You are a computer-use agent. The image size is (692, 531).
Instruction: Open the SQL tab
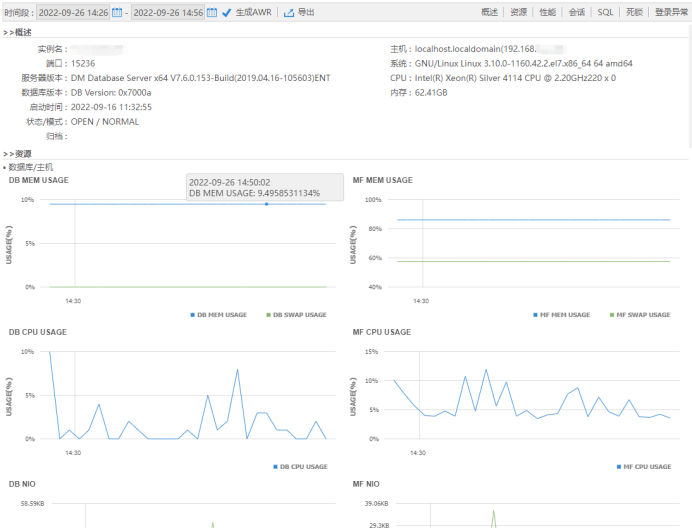point(605,12)
